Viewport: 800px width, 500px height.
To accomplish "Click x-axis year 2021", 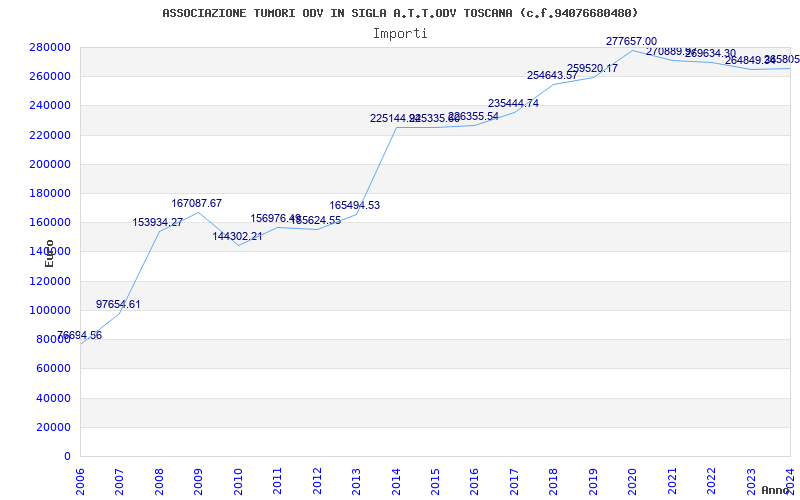I will [672, 482].
